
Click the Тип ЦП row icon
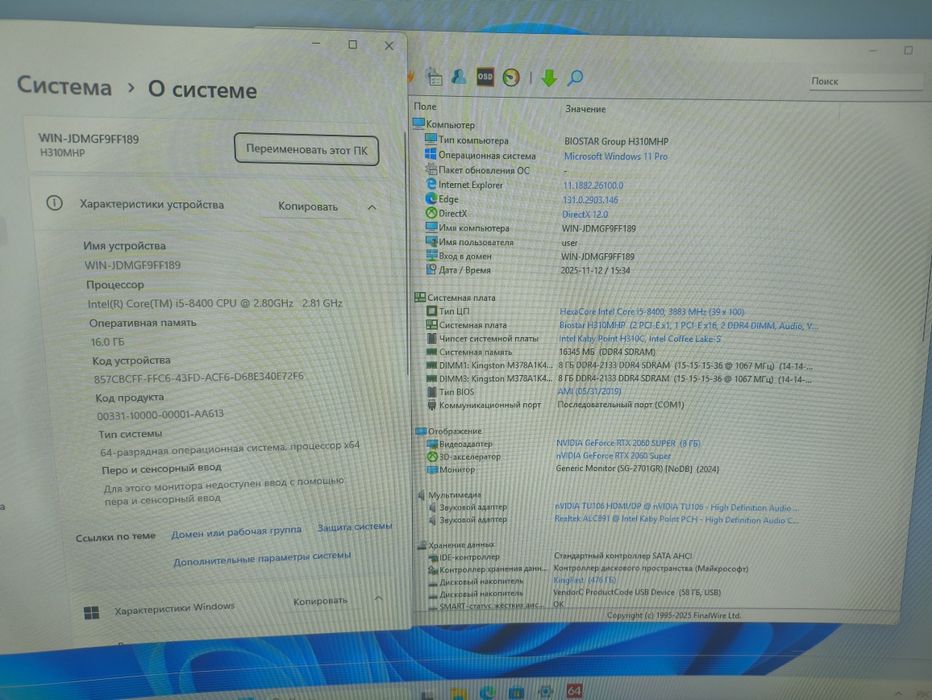(x=432, y=311)
